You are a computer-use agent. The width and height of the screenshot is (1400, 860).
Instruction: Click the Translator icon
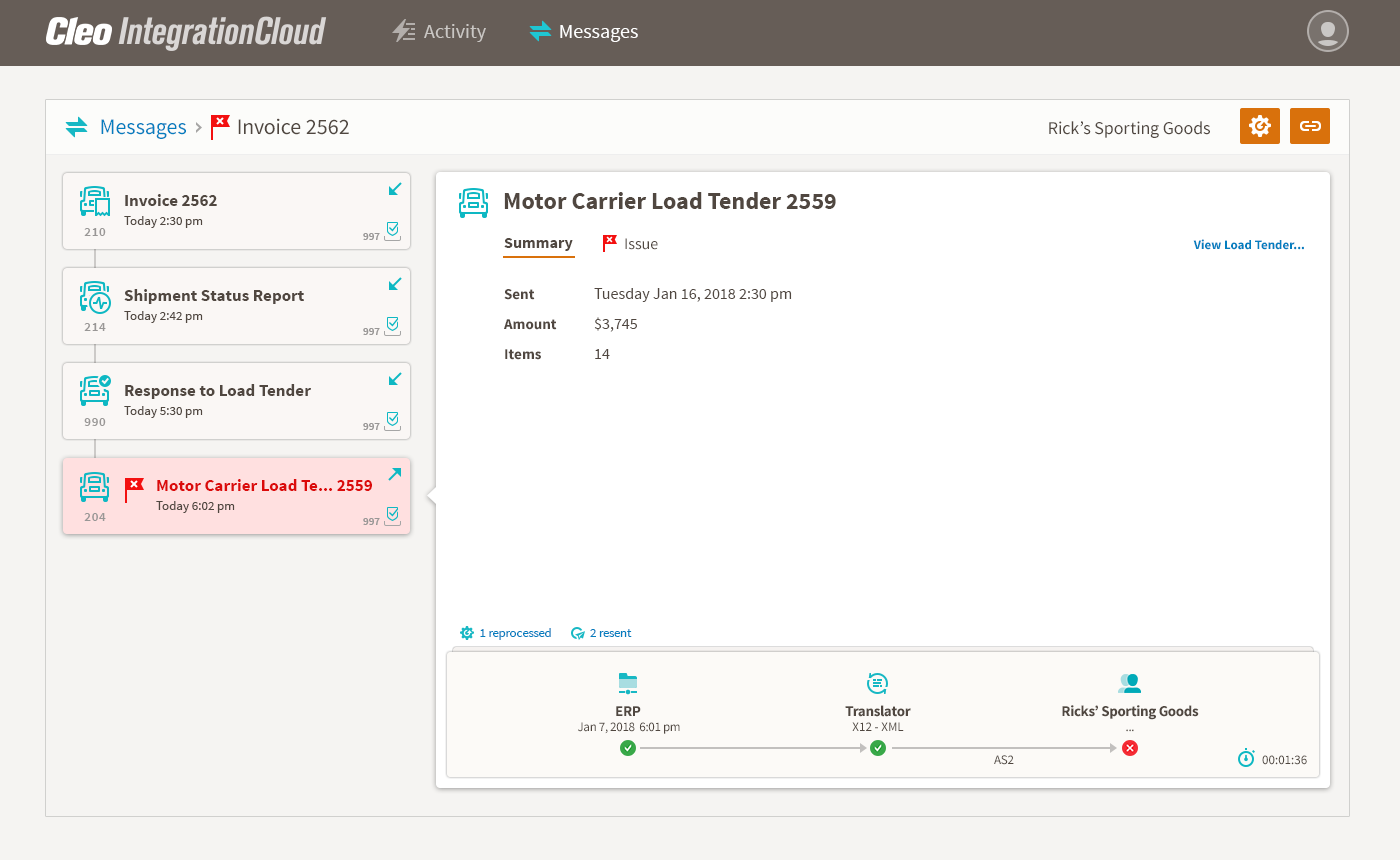pyautogui.click(x=877, y=684)
